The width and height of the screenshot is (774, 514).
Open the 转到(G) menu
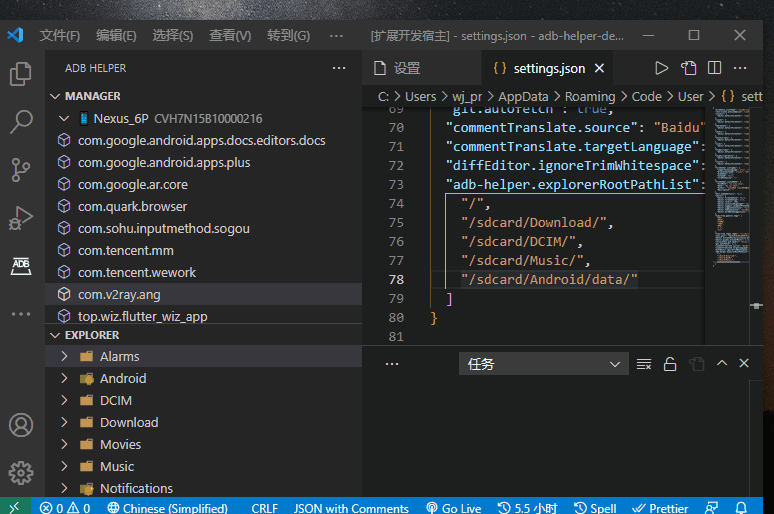pyautogui.click(x=288, y=36)
